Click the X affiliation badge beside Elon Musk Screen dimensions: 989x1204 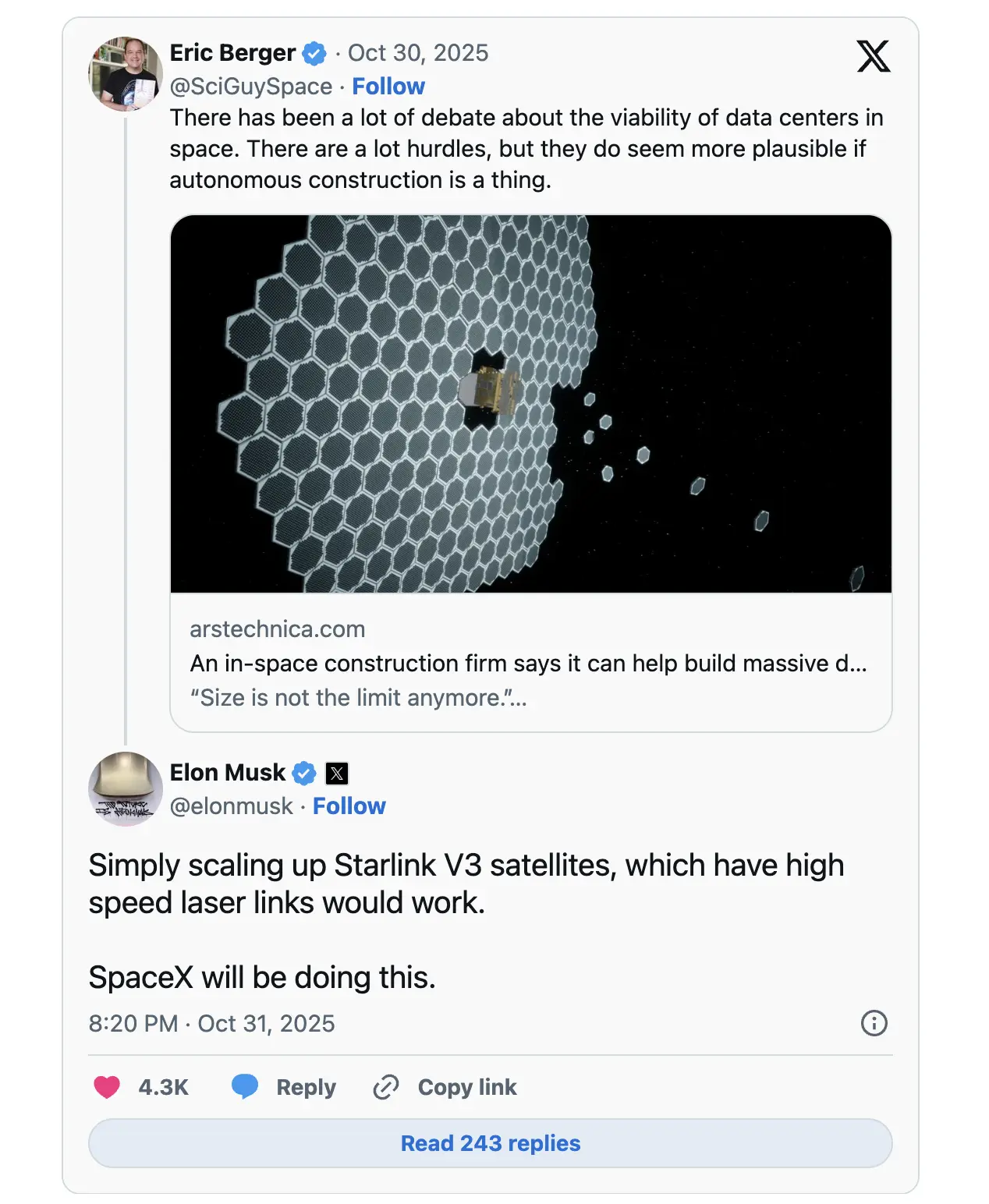click(337, 773)
